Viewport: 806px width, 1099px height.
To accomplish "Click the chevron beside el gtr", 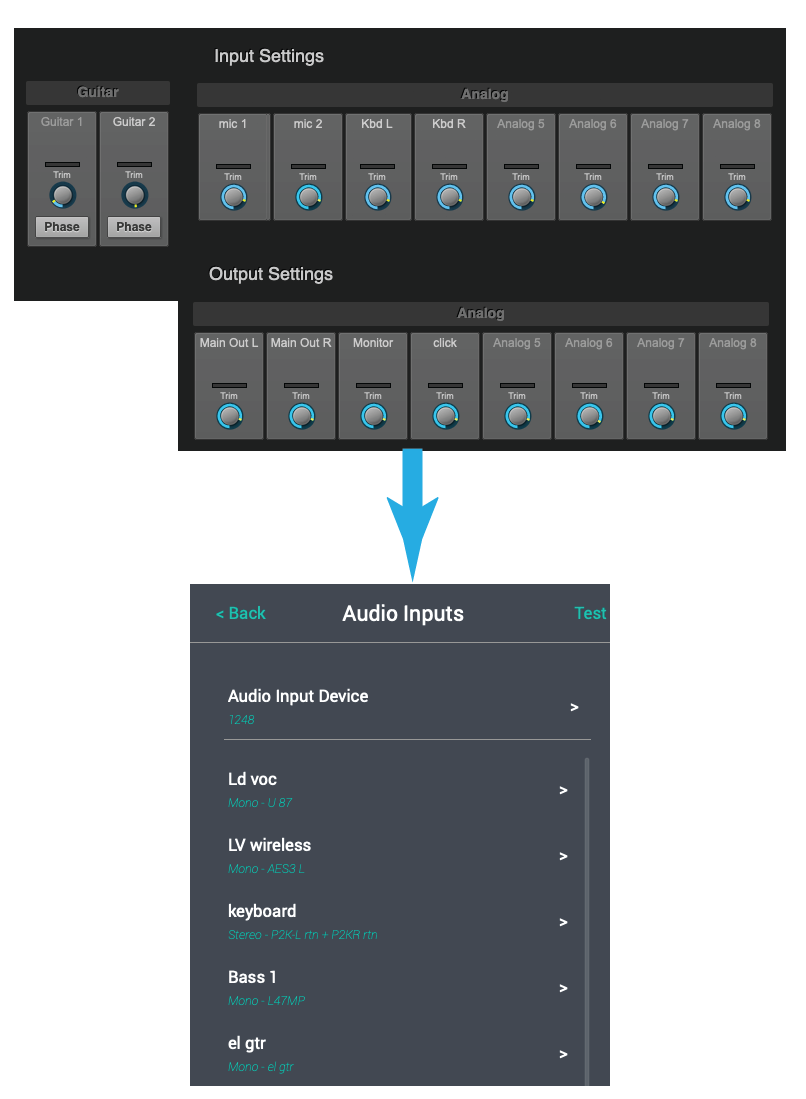I will (x=563, y=1054).
